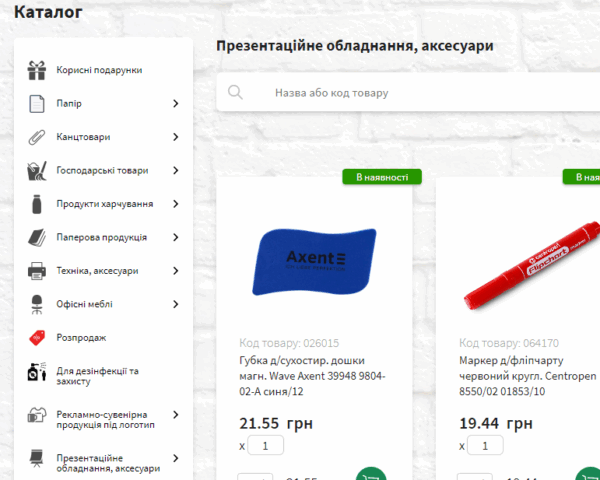Viewport: 600px width, 480px height.
Task: Expand the Паперова продукція chevron
Action: click(176, 237)
